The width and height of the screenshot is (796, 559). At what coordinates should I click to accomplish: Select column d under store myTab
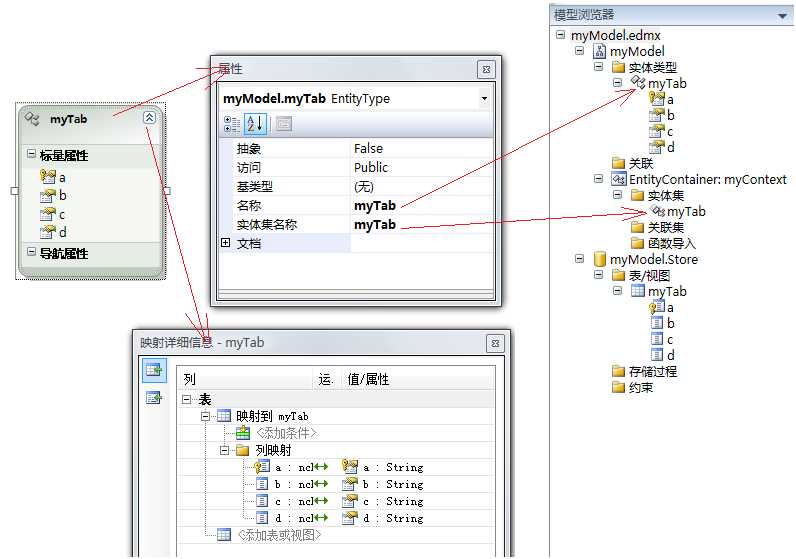click(662, 355)
